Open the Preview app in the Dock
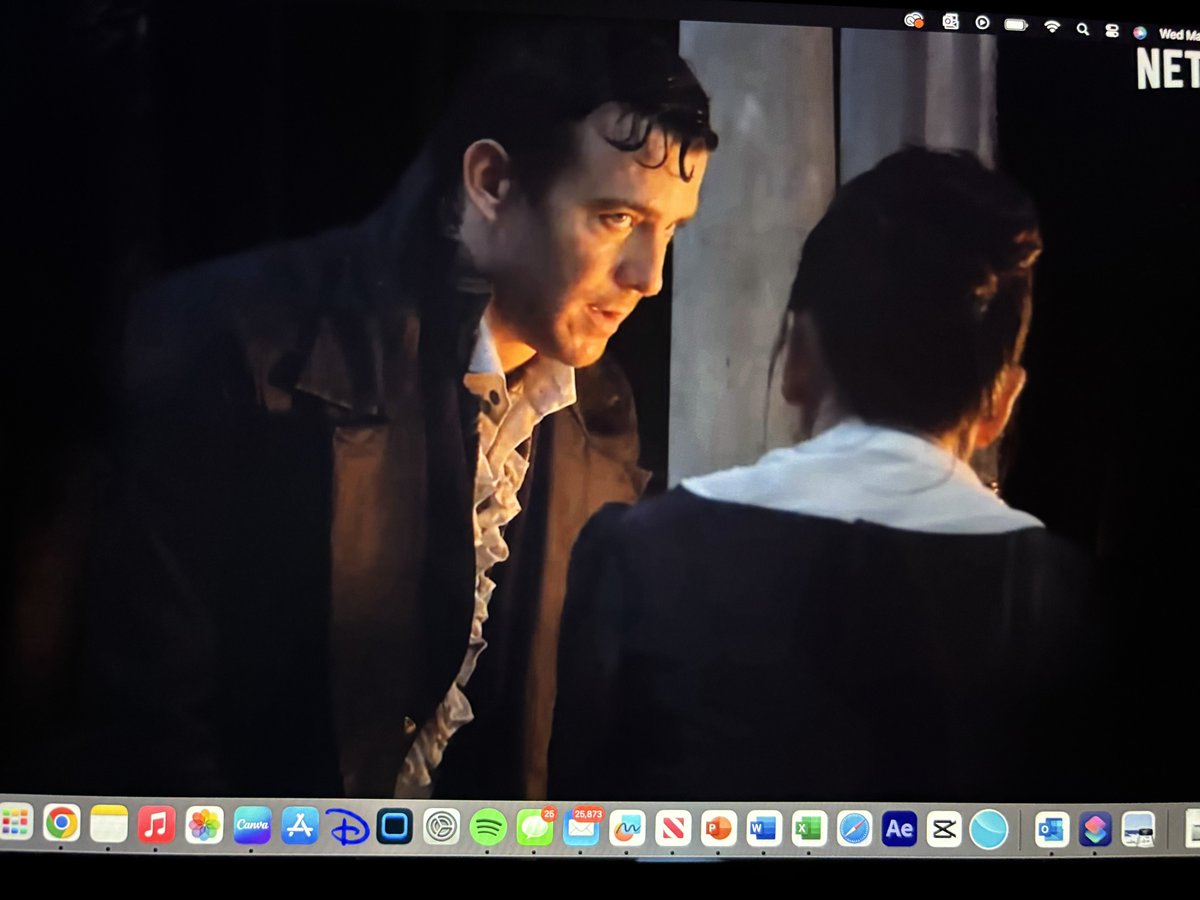Screen dimensions: 1200x900 point(1139,829)
